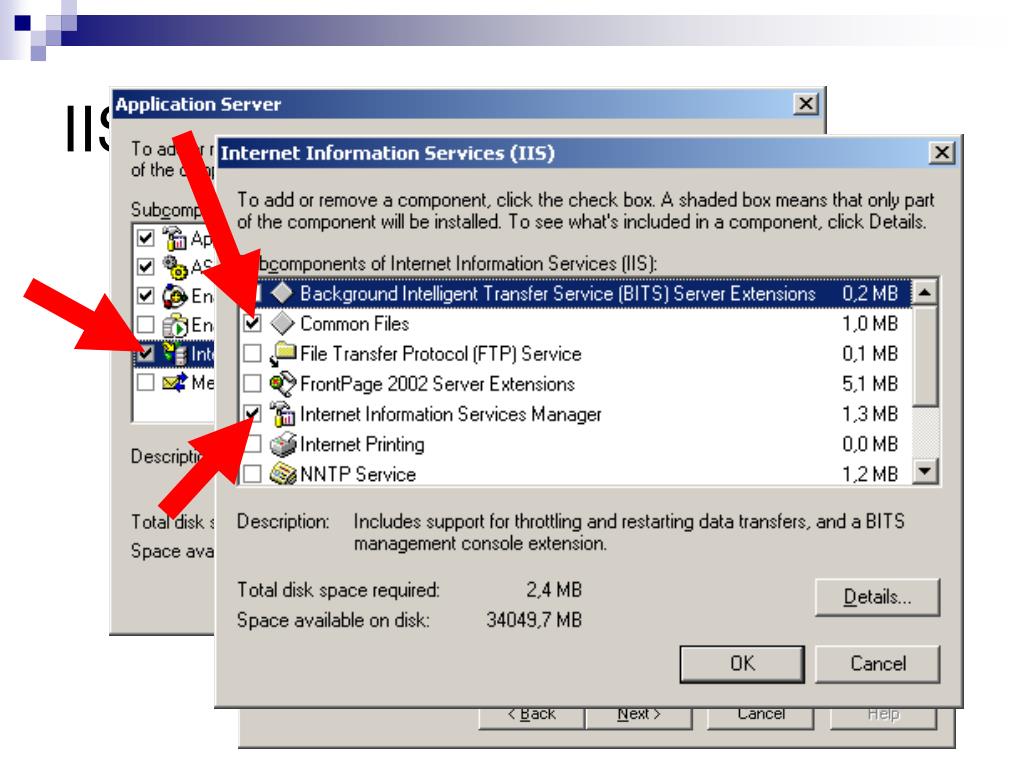Click the gears icon in Application Server list
This screenshot has width=1024, height=768.
click(x=175, y=266)
